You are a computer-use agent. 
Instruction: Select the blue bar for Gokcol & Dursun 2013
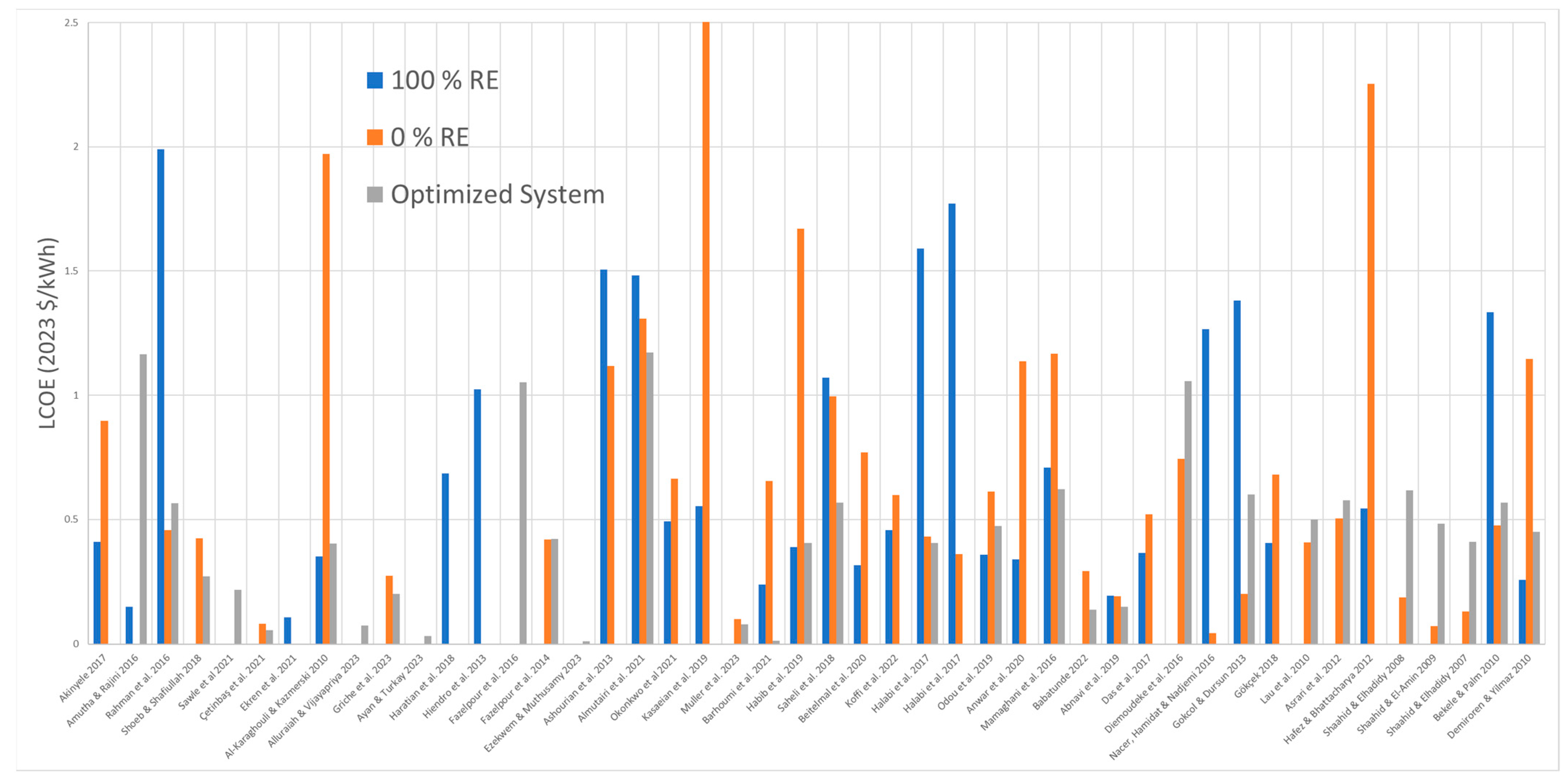click(1237, 472)
